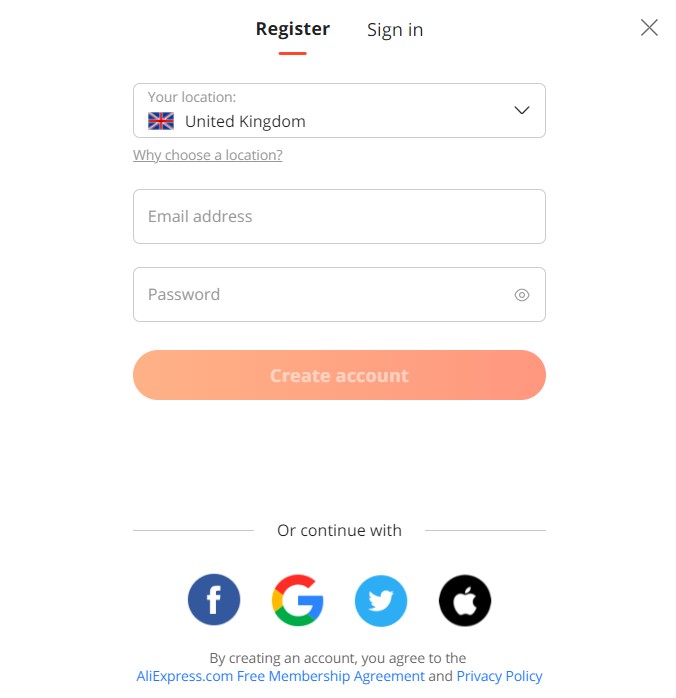Click the Create account button
The height and width of the screenshot is (698, 676).
click(339, 375)
